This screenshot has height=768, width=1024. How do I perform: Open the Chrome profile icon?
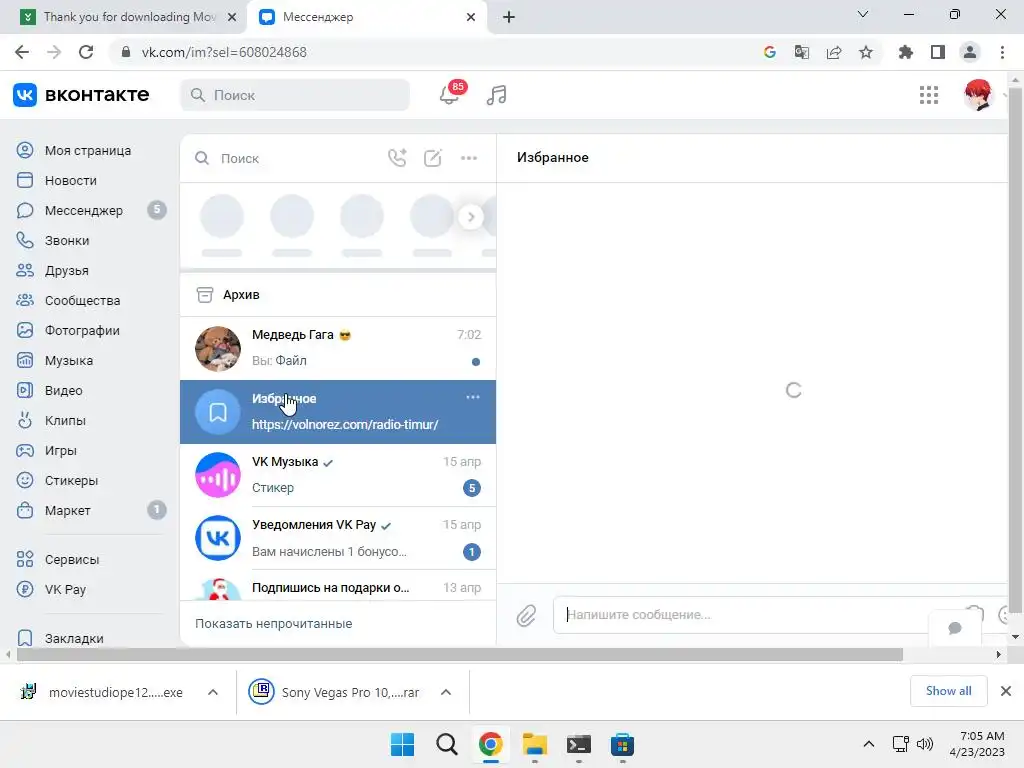click(x=970, y=52)
